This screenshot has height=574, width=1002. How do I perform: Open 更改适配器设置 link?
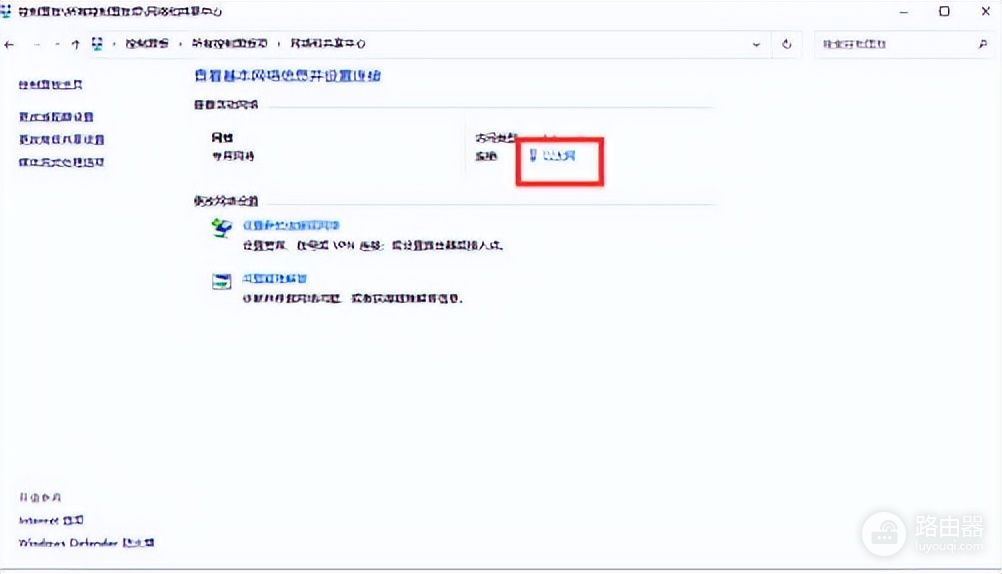(56, 116)
